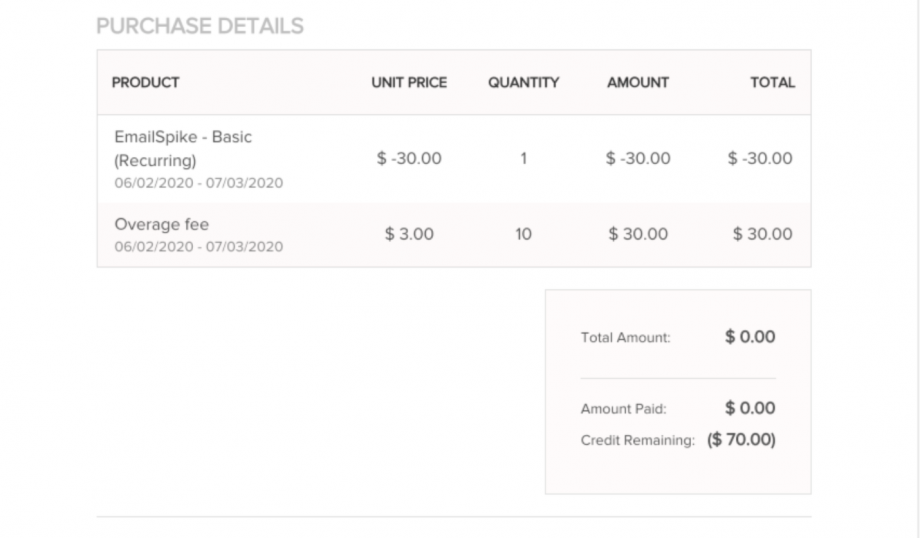The height and width of the screenshot is (538, 920).
Task: Click the $ -30.00 unit price cell
Action: [409, 159]
